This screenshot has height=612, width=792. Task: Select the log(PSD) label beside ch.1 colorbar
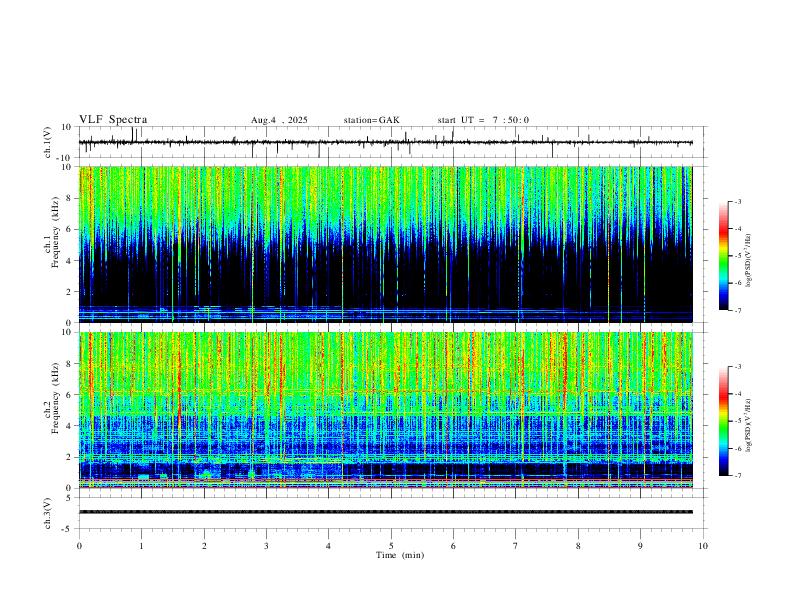(749, 261)
